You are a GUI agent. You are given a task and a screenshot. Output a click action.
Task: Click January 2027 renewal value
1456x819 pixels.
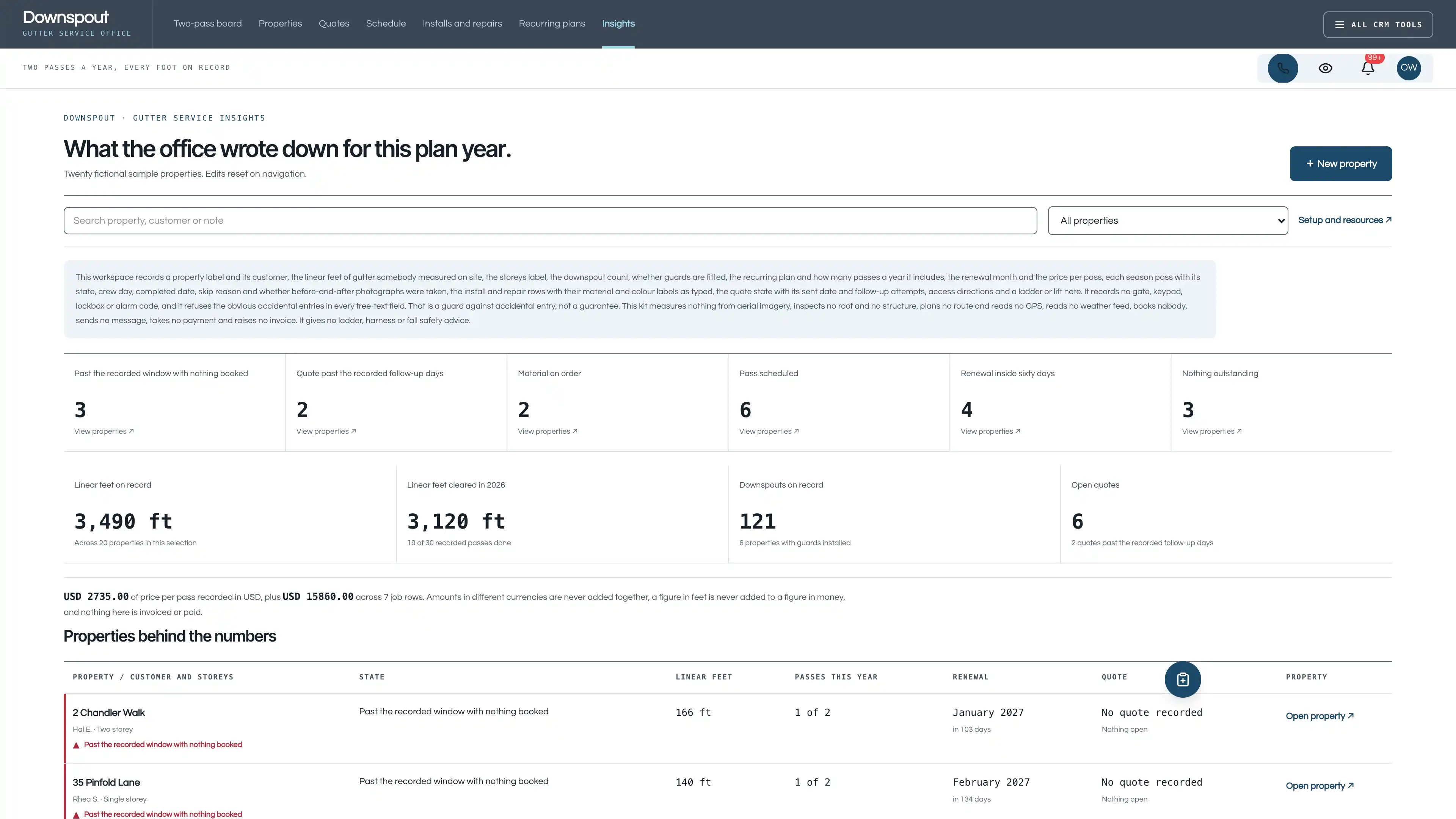pos(988,713)
